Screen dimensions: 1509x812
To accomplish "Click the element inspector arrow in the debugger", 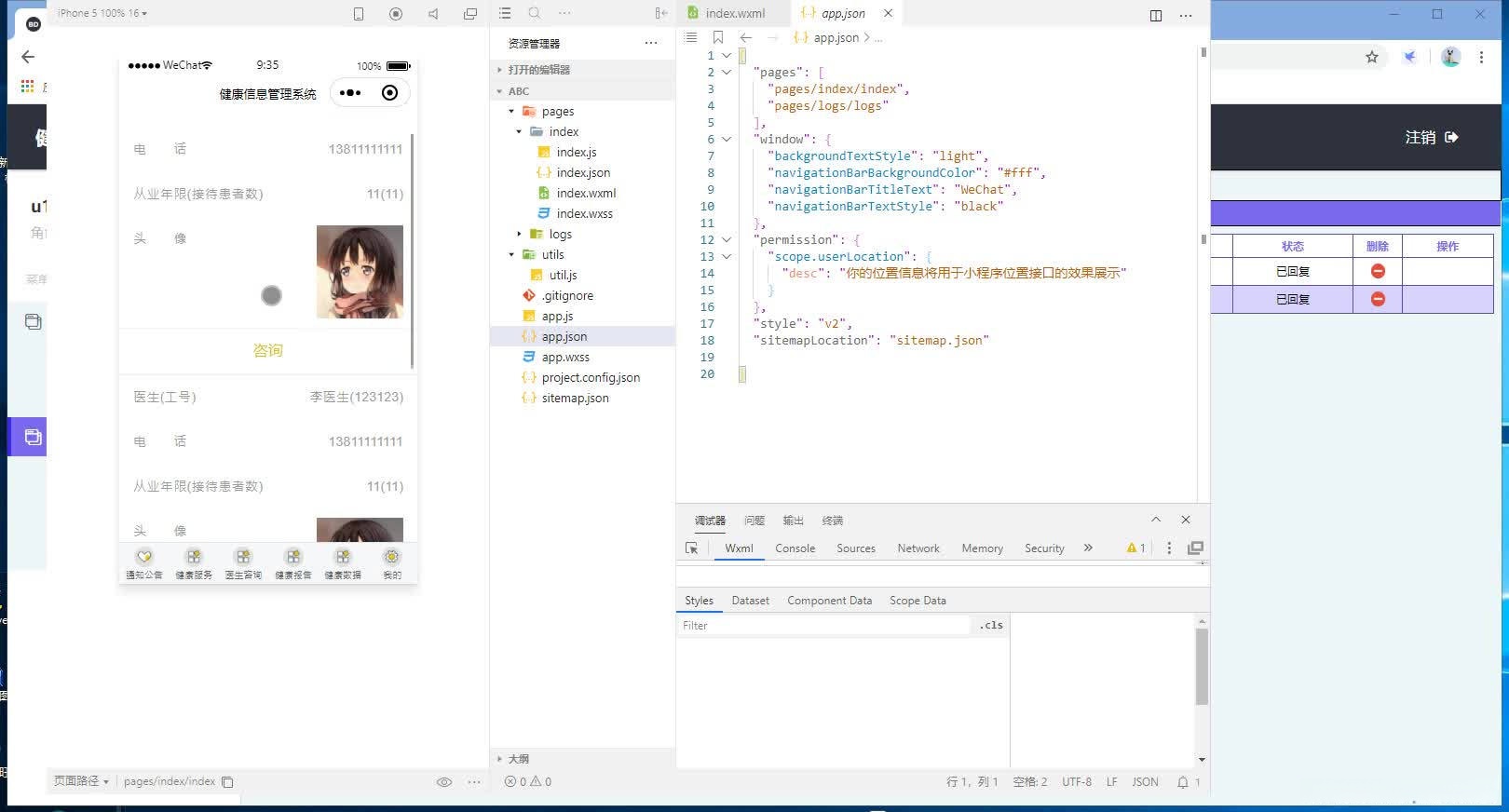I will click(x=691, y=548).
